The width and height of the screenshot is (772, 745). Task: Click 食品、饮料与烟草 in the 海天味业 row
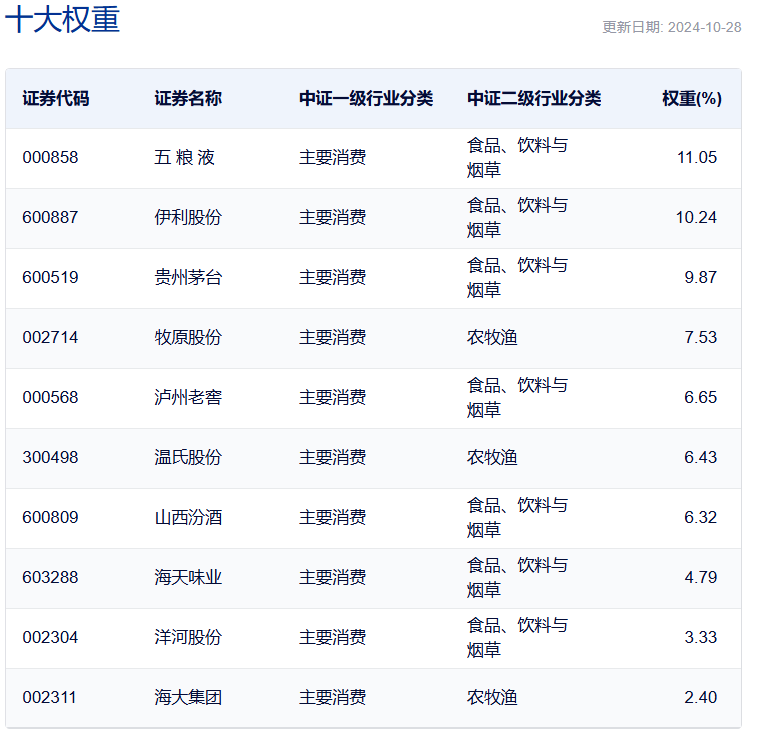point(517,577)
